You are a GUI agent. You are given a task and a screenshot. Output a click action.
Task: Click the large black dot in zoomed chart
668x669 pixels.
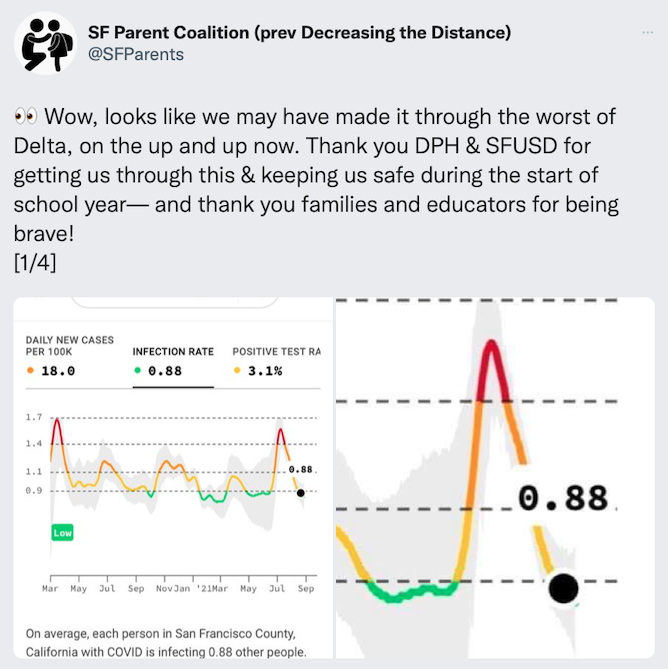[563, 588]
